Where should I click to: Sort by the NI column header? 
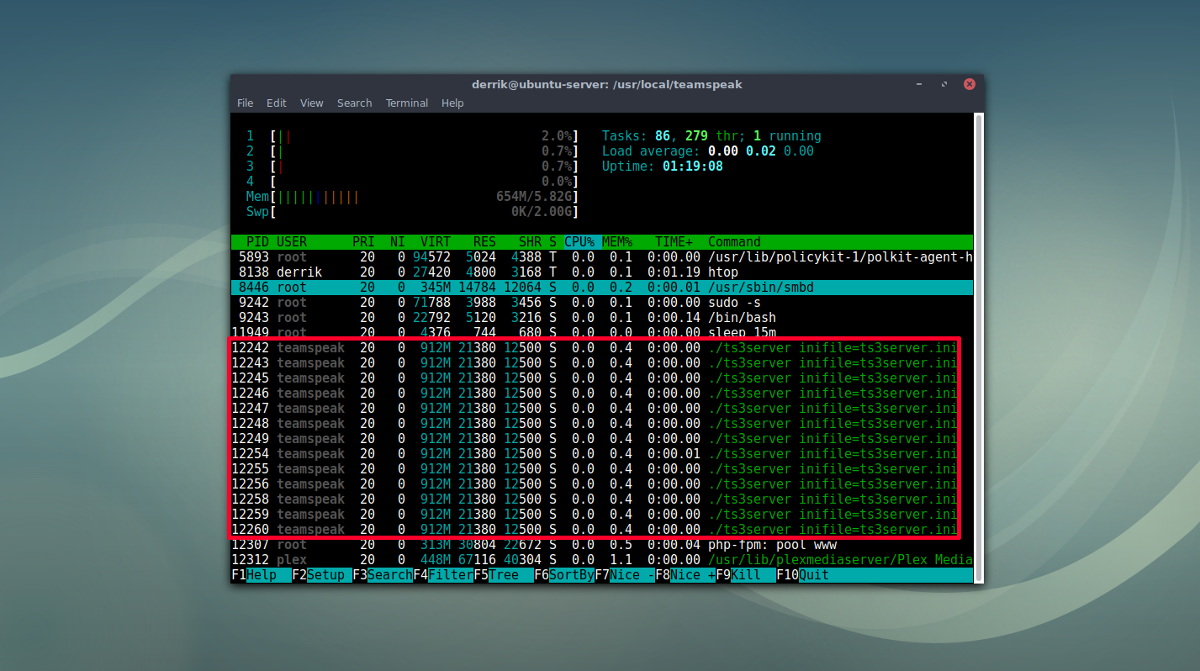point(398,242)
